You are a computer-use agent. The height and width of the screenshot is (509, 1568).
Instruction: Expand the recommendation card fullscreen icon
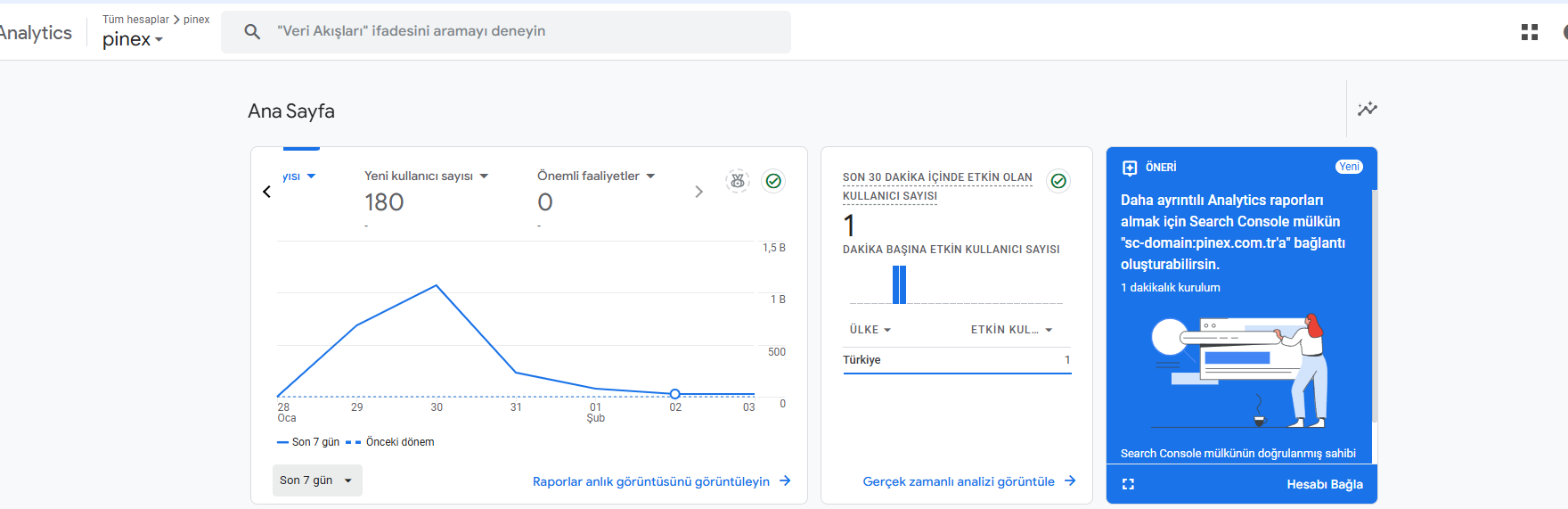click(x=1129, y=484)
